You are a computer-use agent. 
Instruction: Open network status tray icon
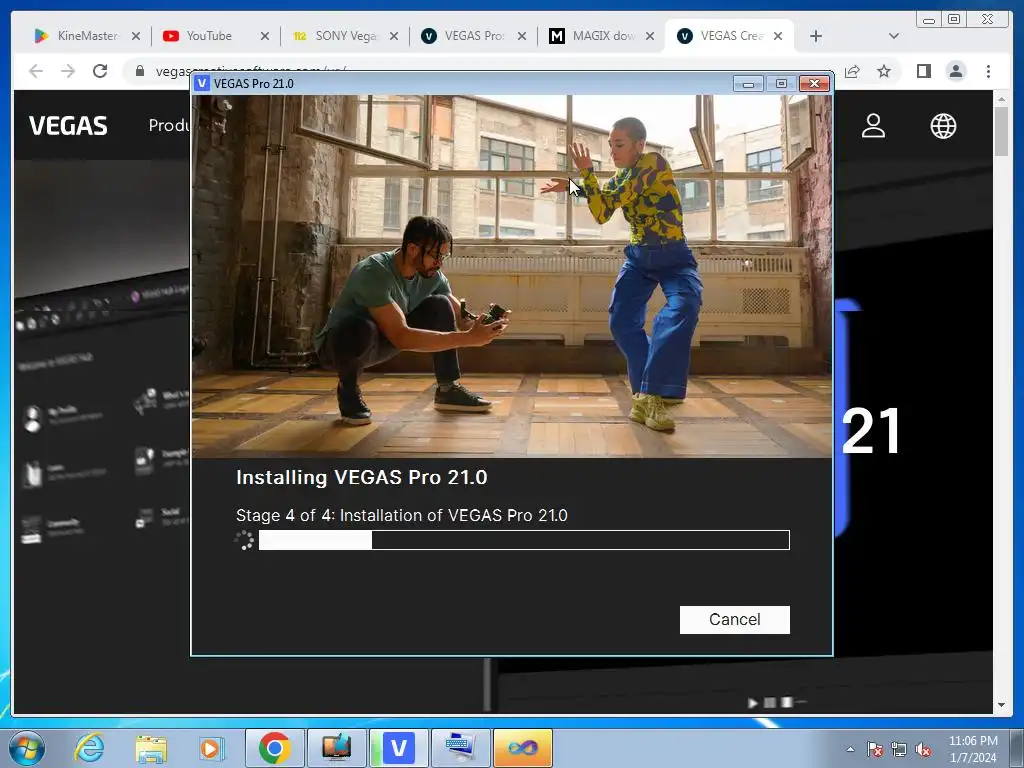[899, 749]
